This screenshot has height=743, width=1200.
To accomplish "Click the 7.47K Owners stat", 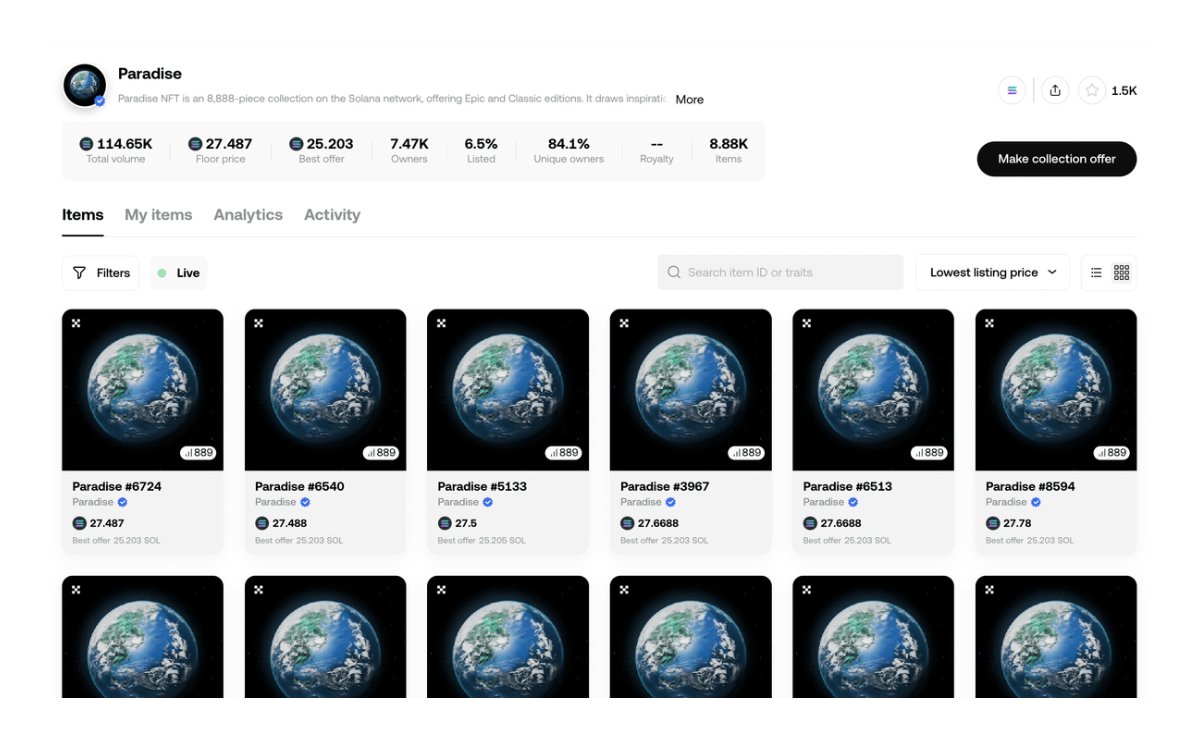I will (409, 150).
